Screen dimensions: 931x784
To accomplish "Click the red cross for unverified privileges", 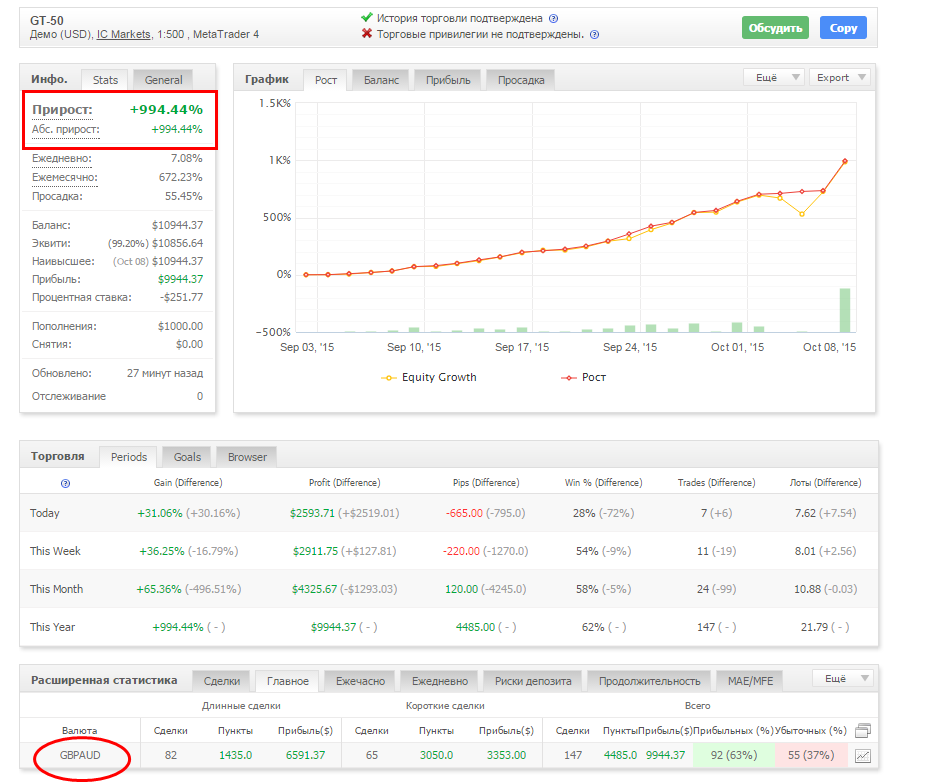I will click(x=367, y=34).
